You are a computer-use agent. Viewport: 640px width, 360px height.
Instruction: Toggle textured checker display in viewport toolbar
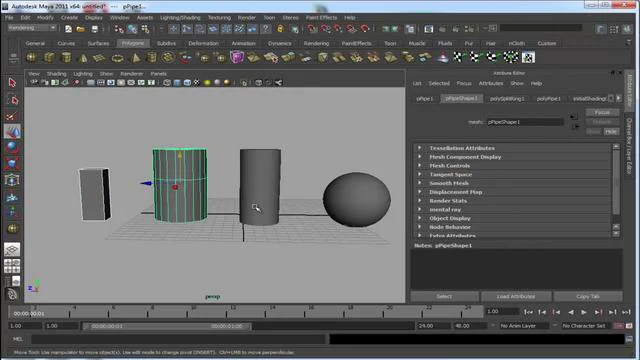(197, 82)
